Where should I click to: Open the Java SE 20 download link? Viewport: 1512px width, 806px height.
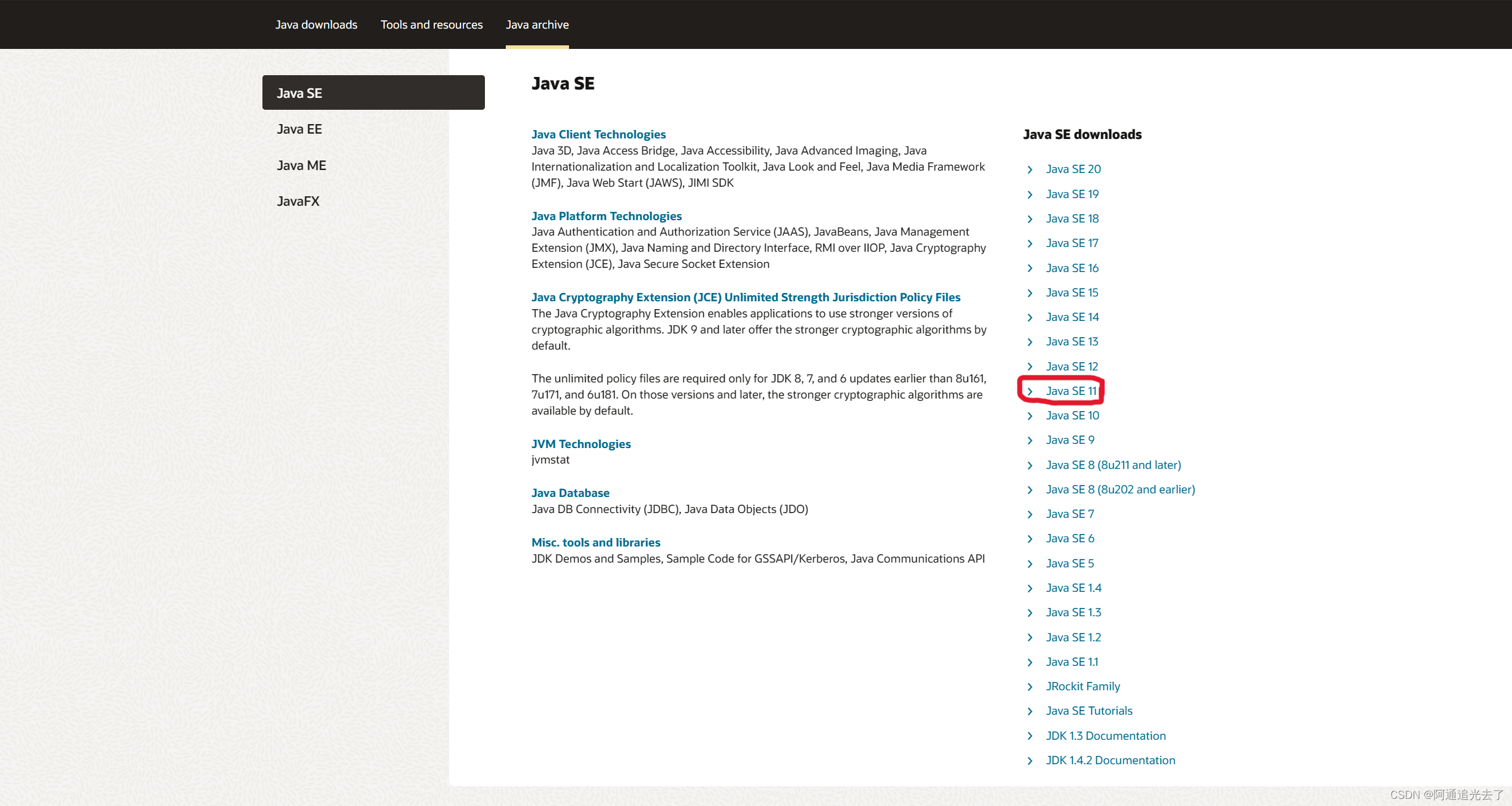pyautogui.click(x=1073, y=169)
